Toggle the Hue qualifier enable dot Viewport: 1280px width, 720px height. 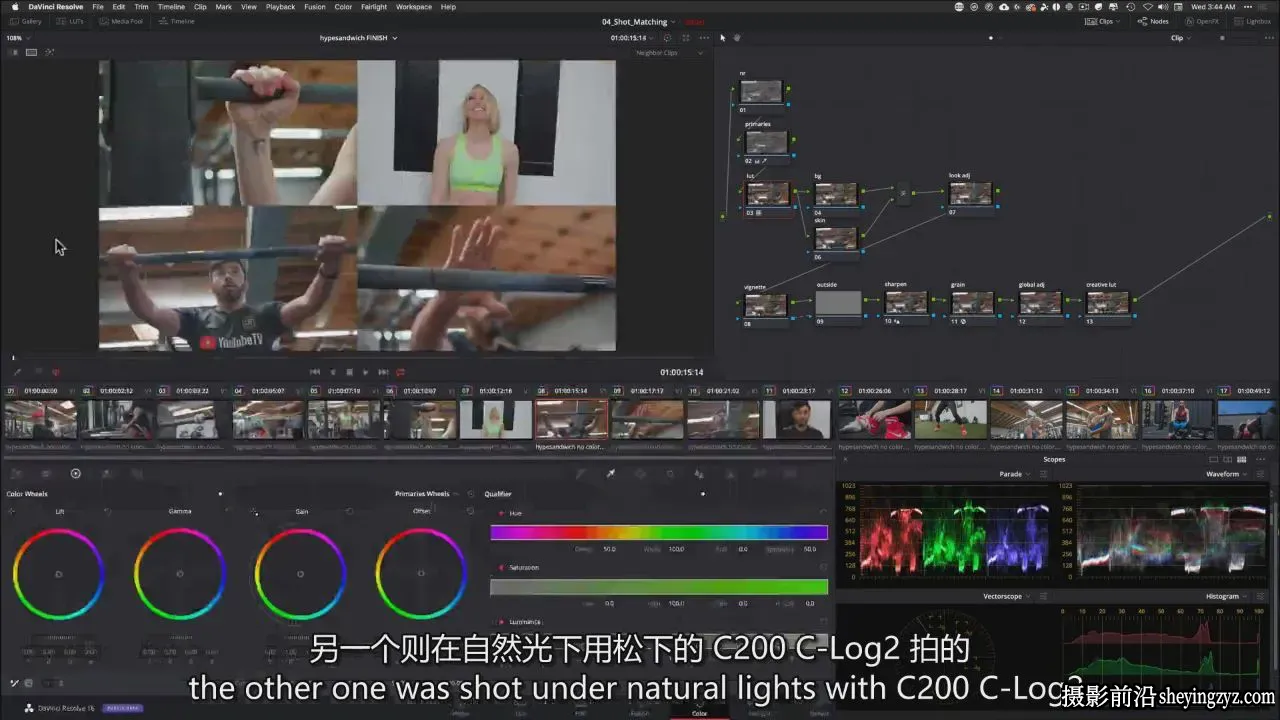(502, 513)
